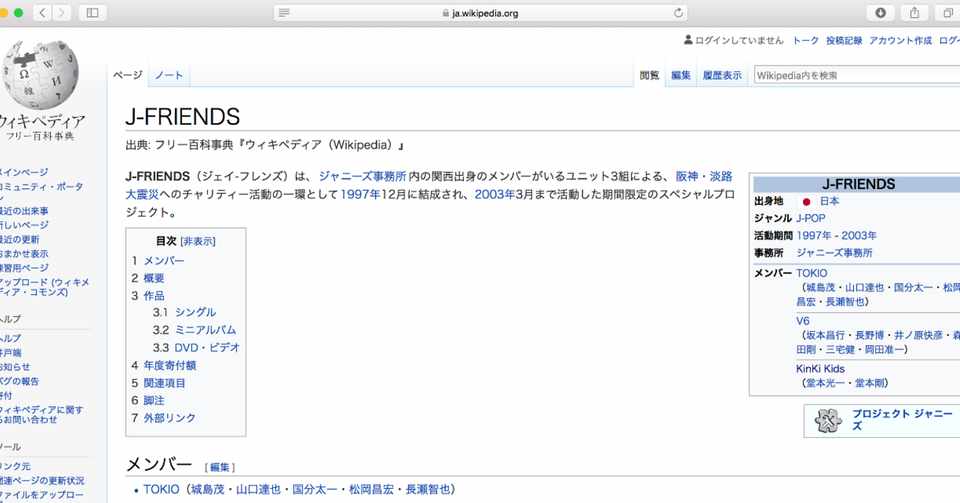Open the 関連ページの更新状況 sidebar link

point(42,481)
